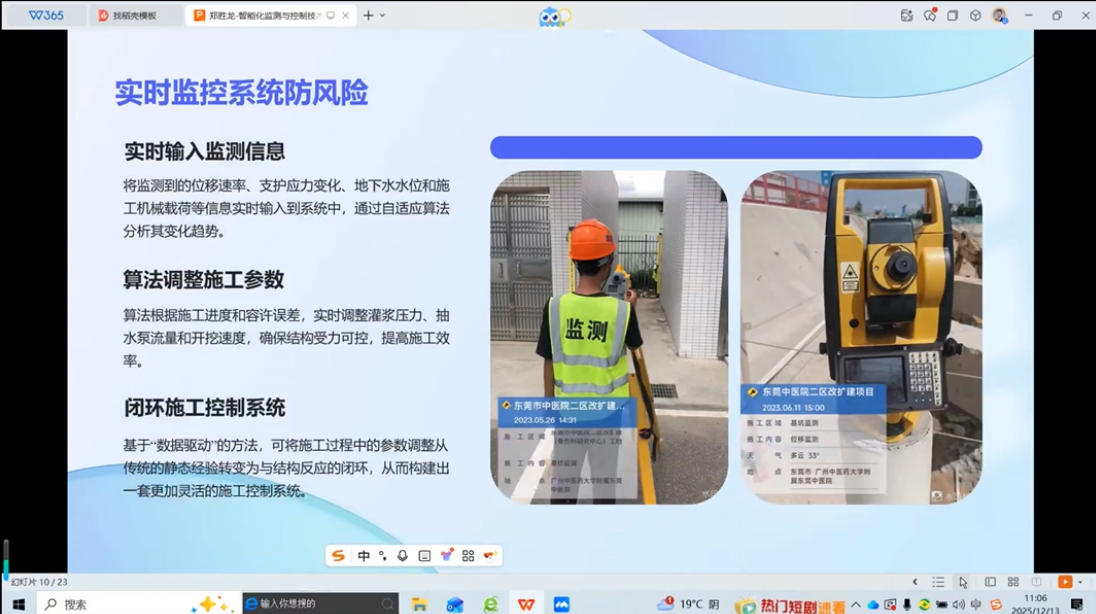The width and height of the screenshot is (1096, 614).
Task: Toggle the punctuation mode on IME bar
Action: [x=383, y=556]
